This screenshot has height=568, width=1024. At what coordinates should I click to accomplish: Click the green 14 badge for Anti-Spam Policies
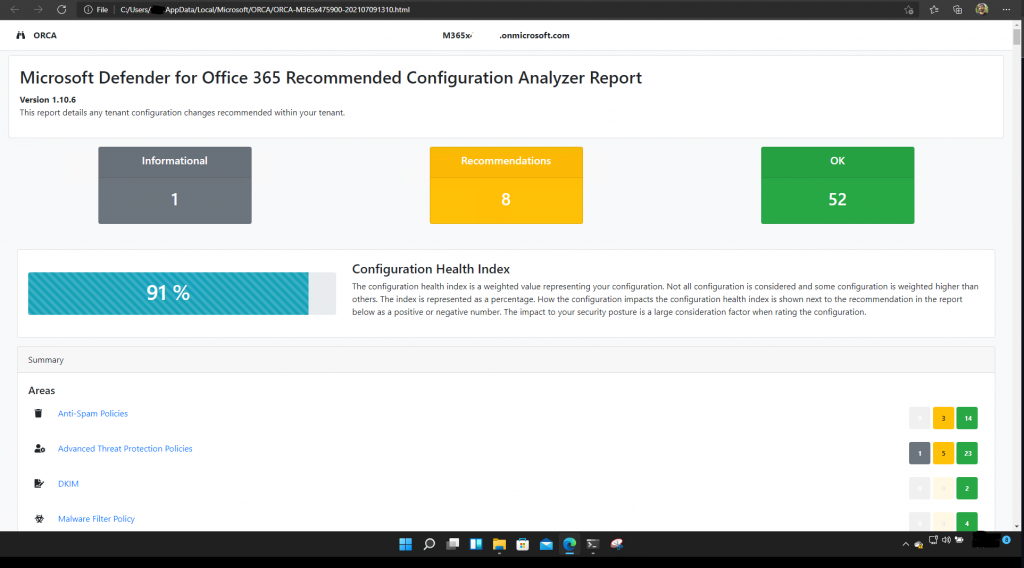tap(967, 418)
